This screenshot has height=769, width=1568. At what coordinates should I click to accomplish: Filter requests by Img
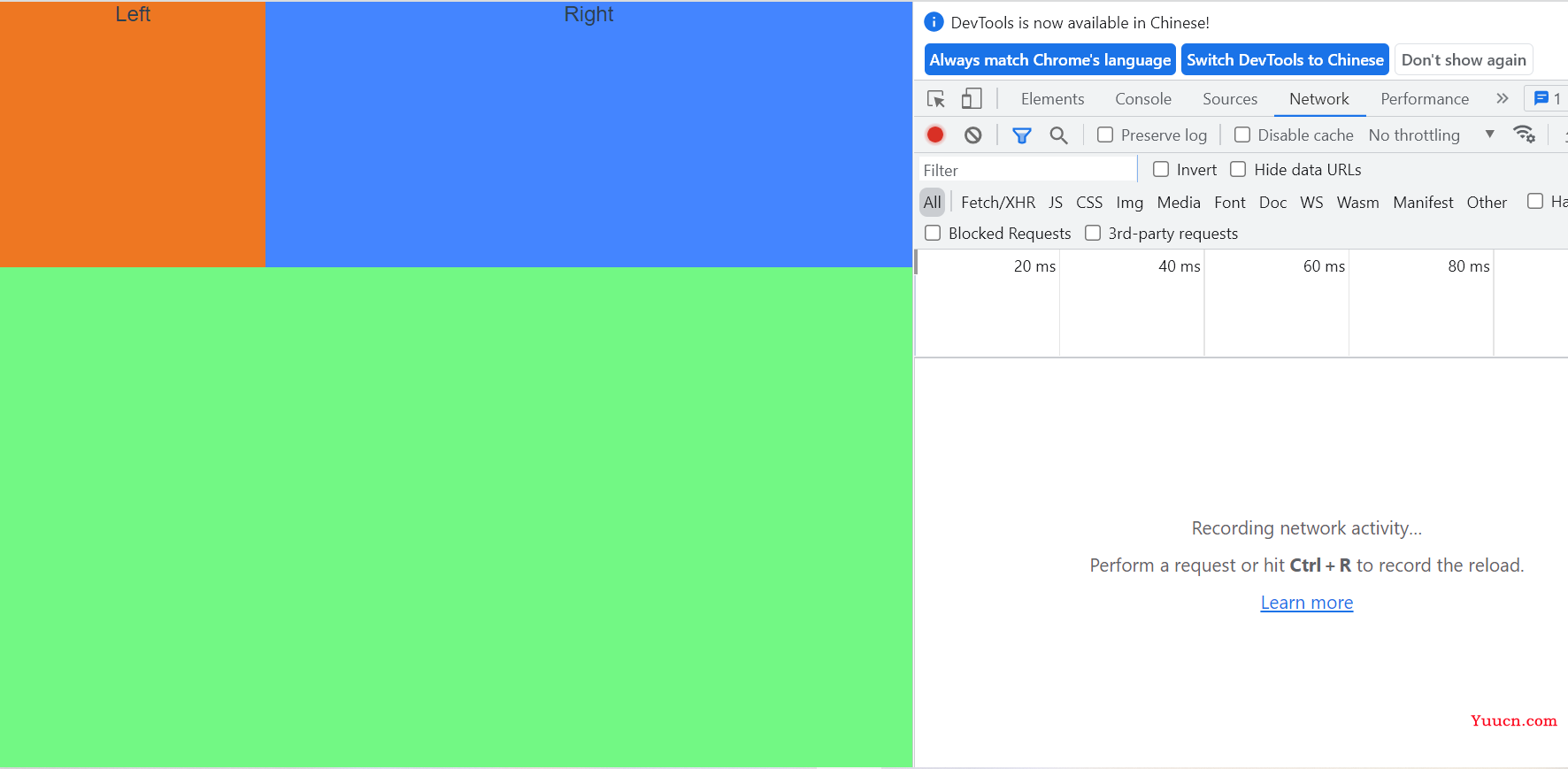pos(1130,202)
